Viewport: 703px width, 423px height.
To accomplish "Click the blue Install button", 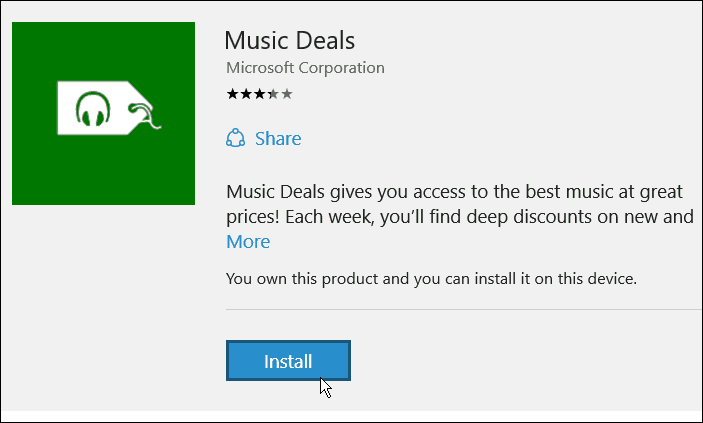I will 288,360.
